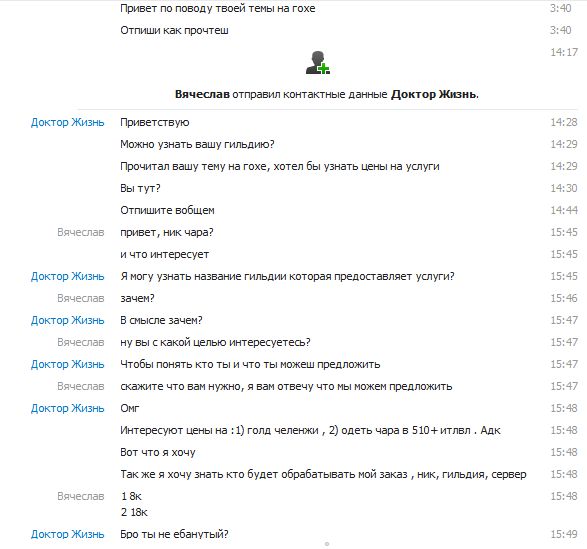587x549 pixels.
Task: Click sender Доктор Жизнь beside Бро ты не
Action: pos(67,534)
